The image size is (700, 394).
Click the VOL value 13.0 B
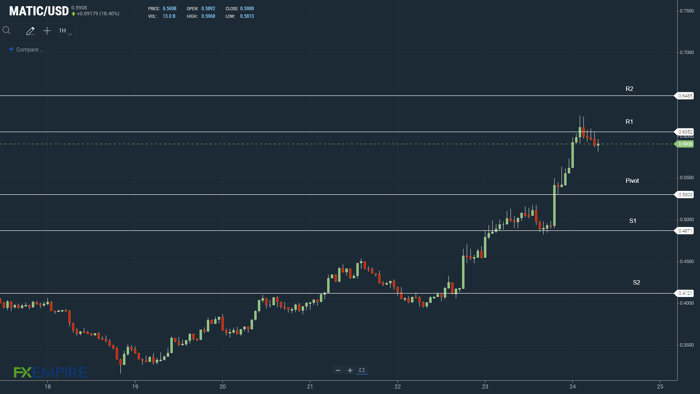click(x=169, y=16)
